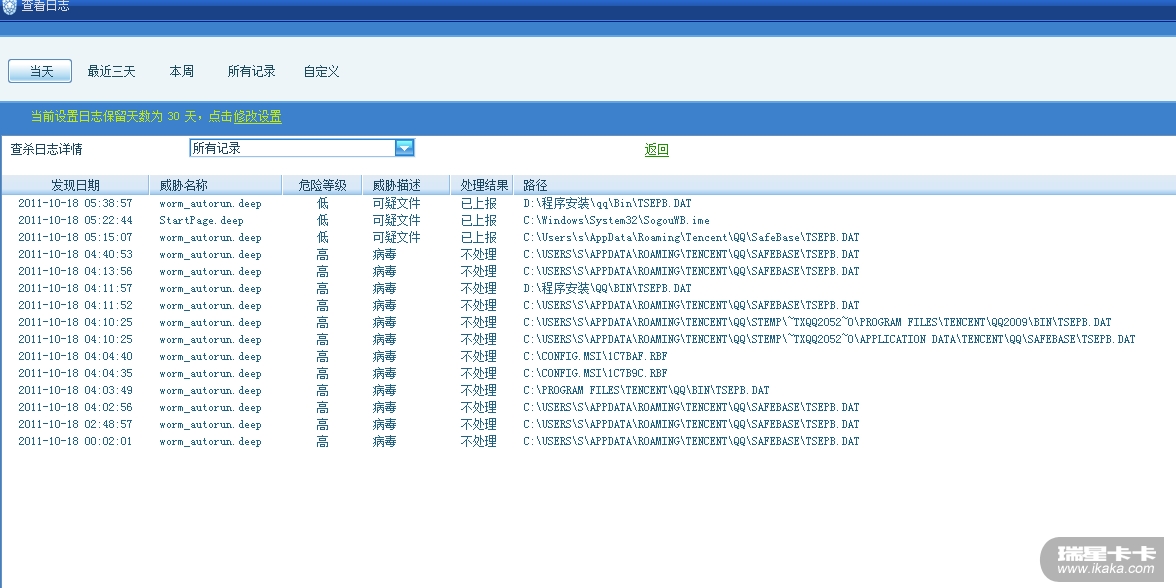
Task: Click the 返回 link
Action: pos(656,149)
